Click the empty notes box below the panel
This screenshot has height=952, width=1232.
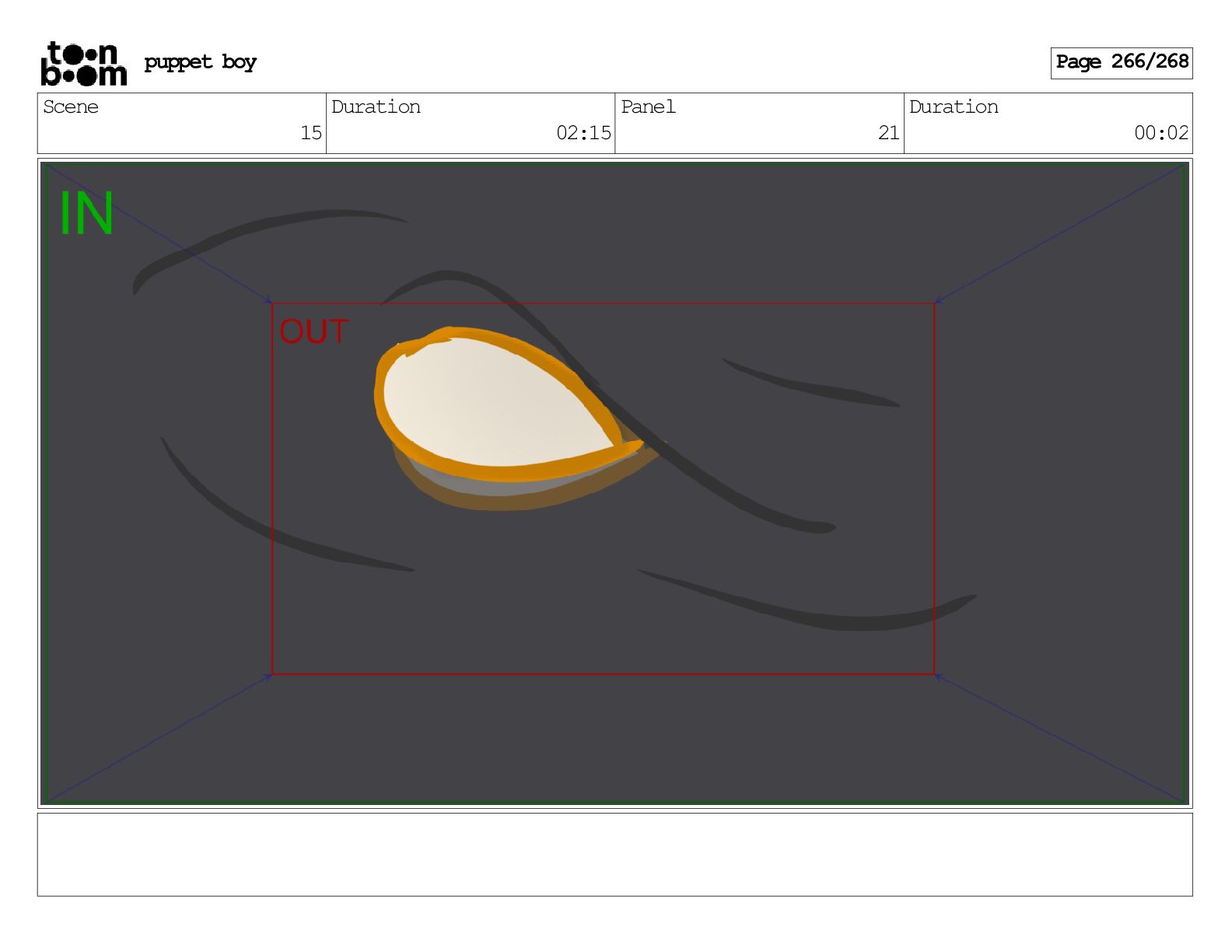(614, 855)
